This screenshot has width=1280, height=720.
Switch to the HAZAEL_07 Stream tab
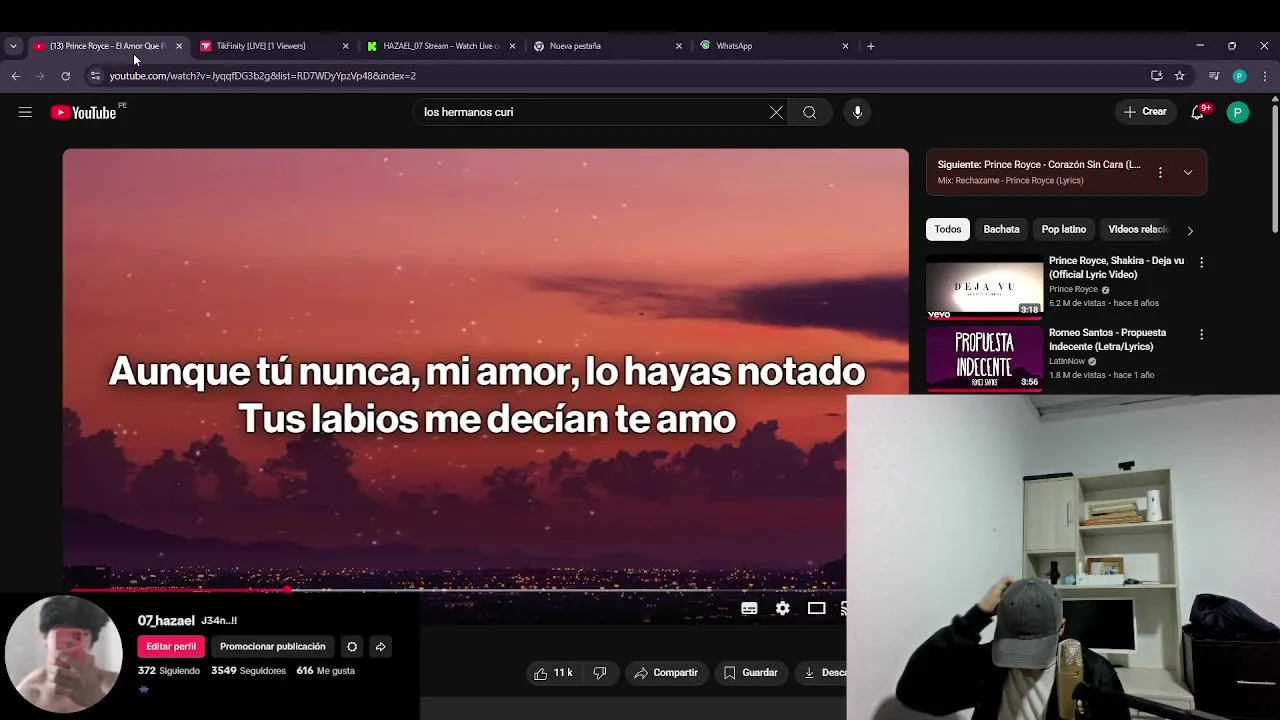440,46
